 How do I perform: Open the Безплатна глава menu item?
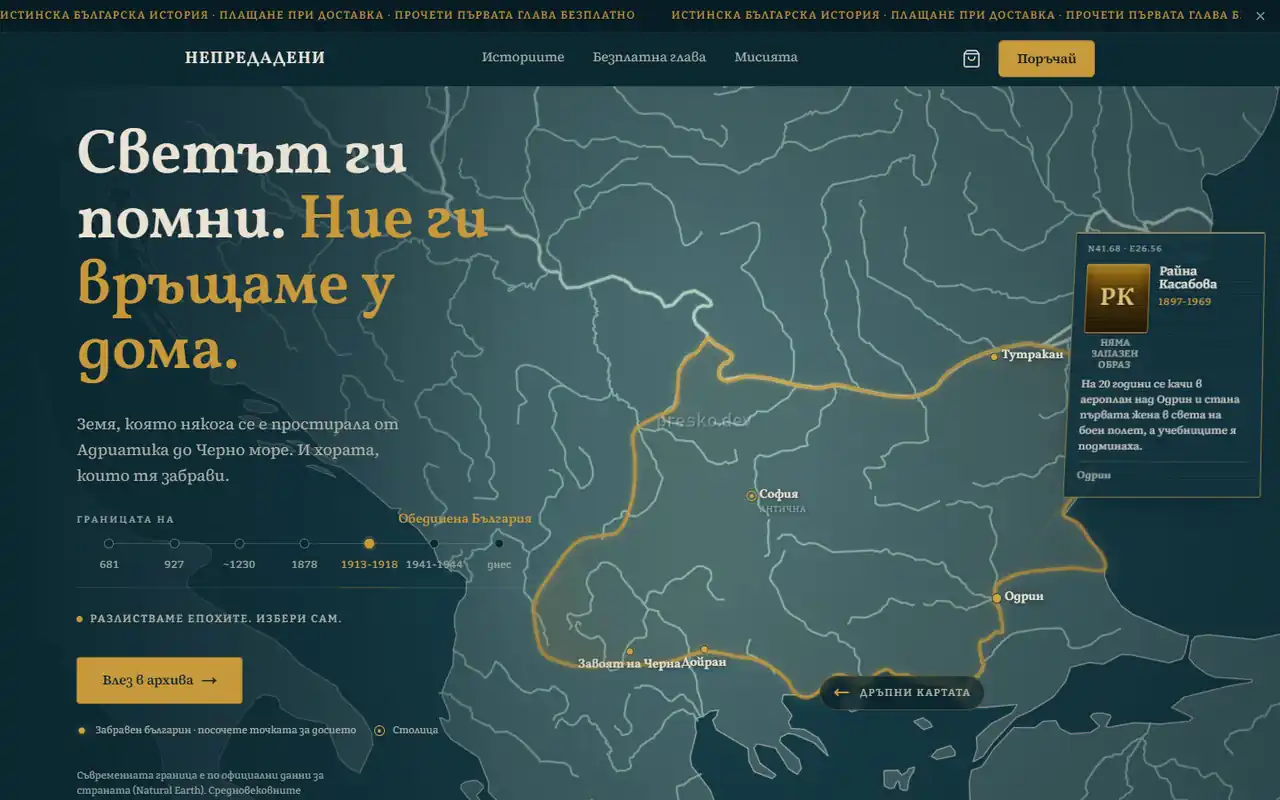point(649,57)
